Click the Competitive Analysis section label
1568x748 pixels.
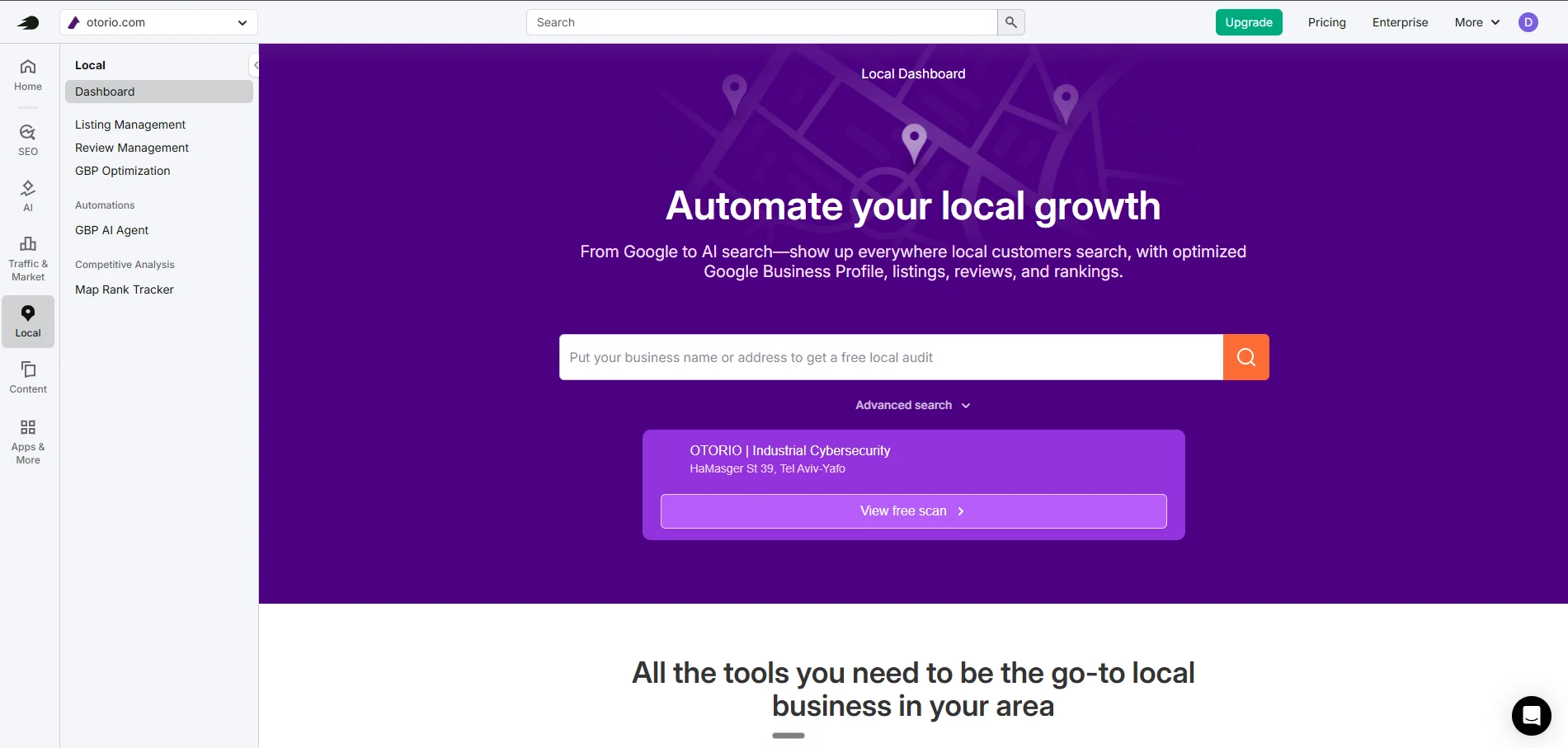pos(125,265)
